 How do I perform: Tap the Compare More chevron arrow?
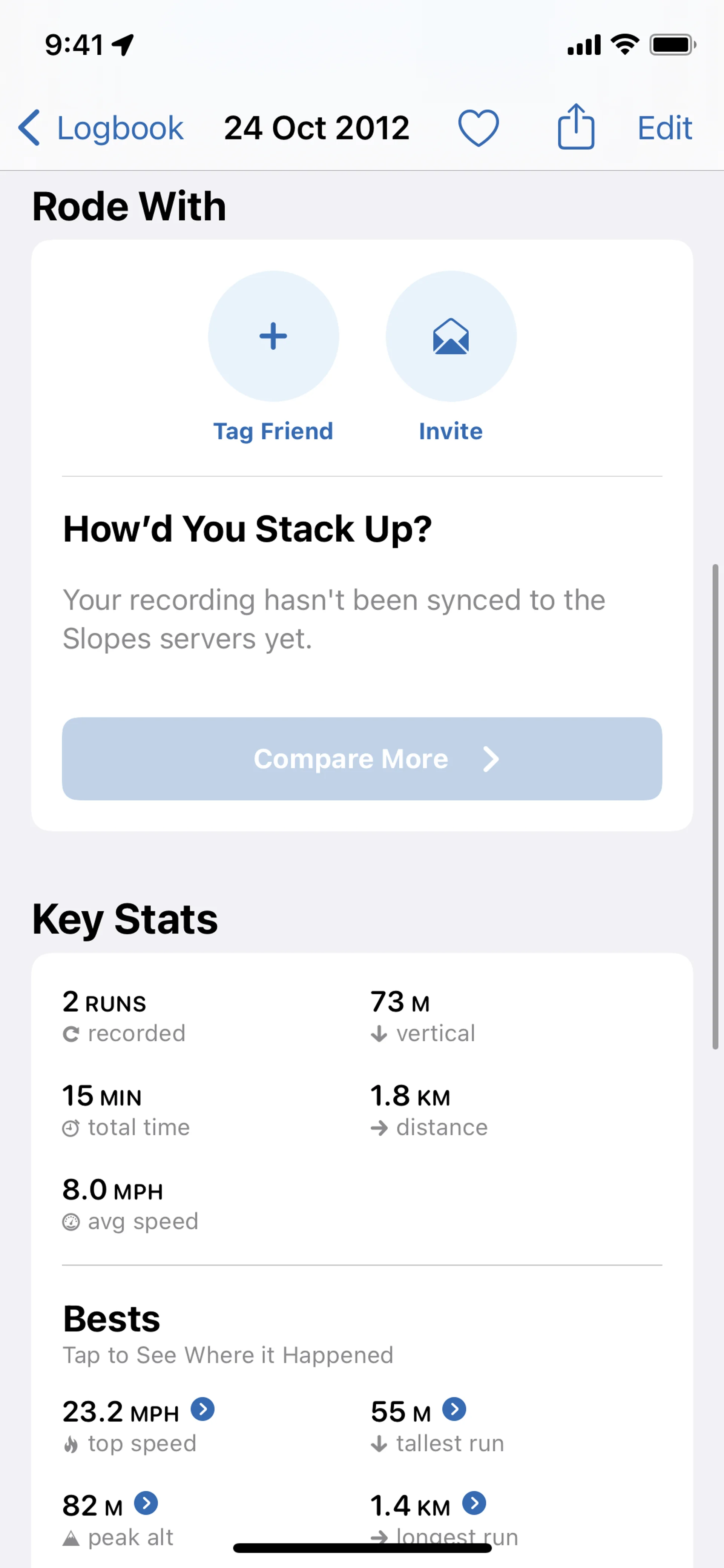pos(490,759)
